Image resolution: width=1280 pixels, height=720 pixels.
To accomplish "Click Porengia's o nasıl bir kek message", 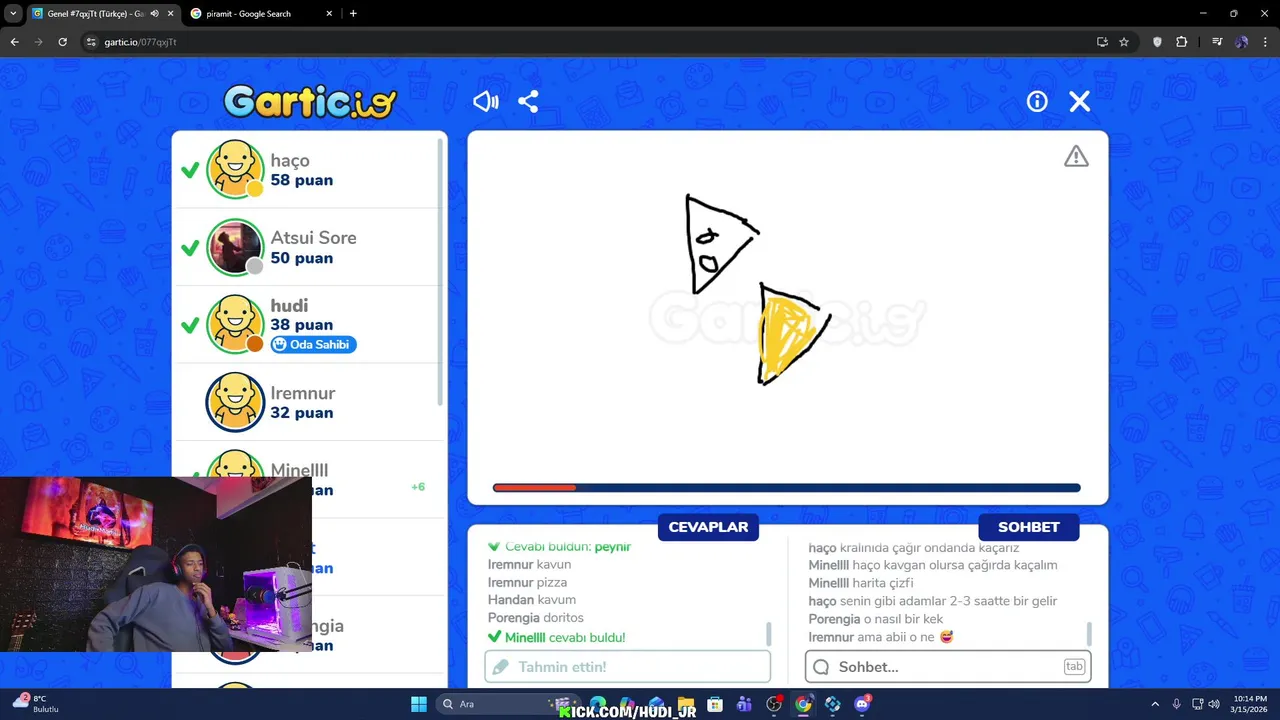I will coord(875,619).
